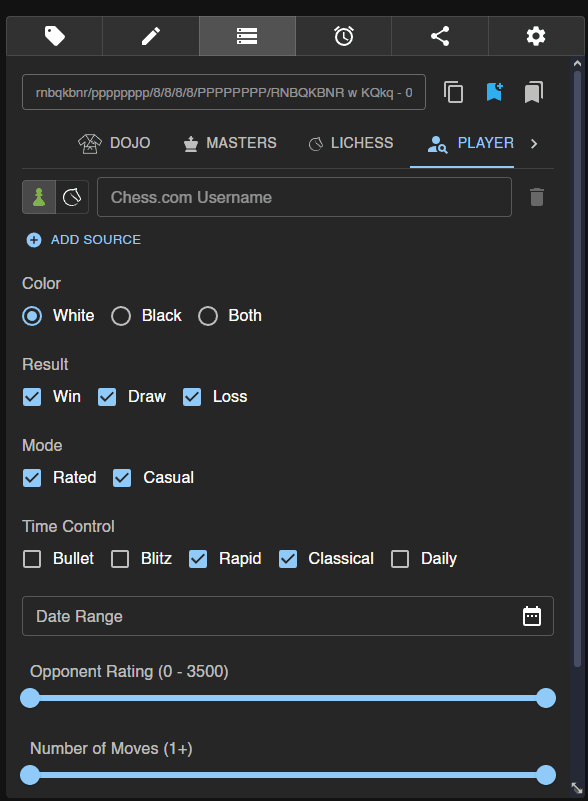Open the share panel icon

coord(440,36)
